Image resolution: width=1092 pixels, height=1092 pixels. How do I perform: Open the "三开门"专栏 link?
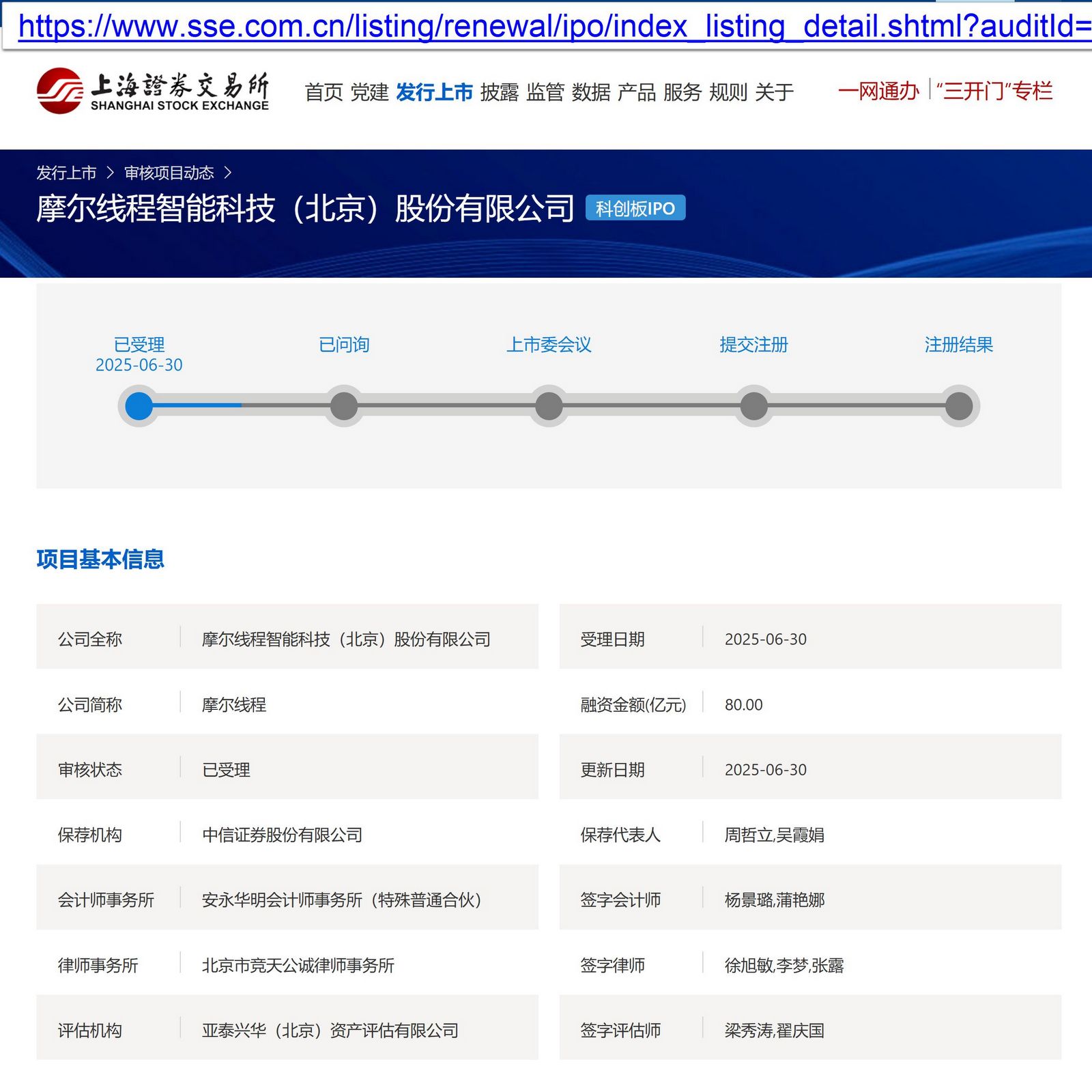pyautogui.click(x=994, y=91)
